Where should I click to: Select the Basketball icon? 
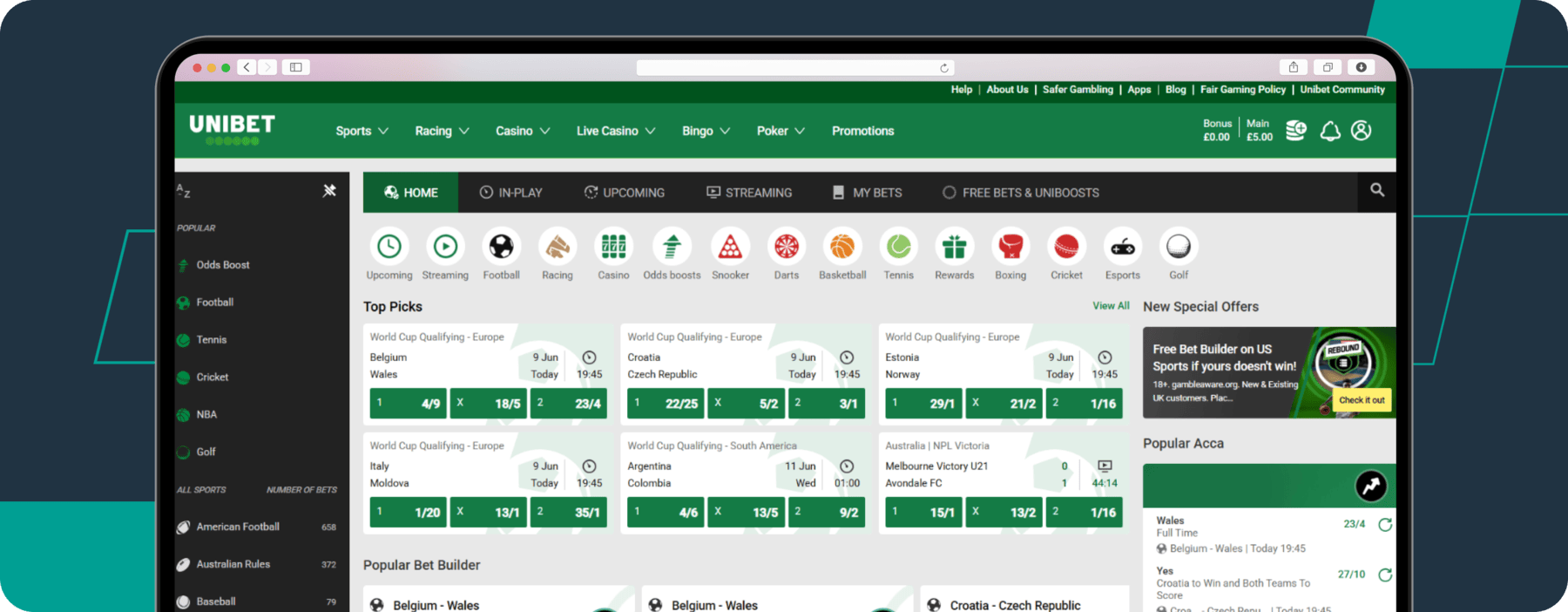tap(842, 247)
